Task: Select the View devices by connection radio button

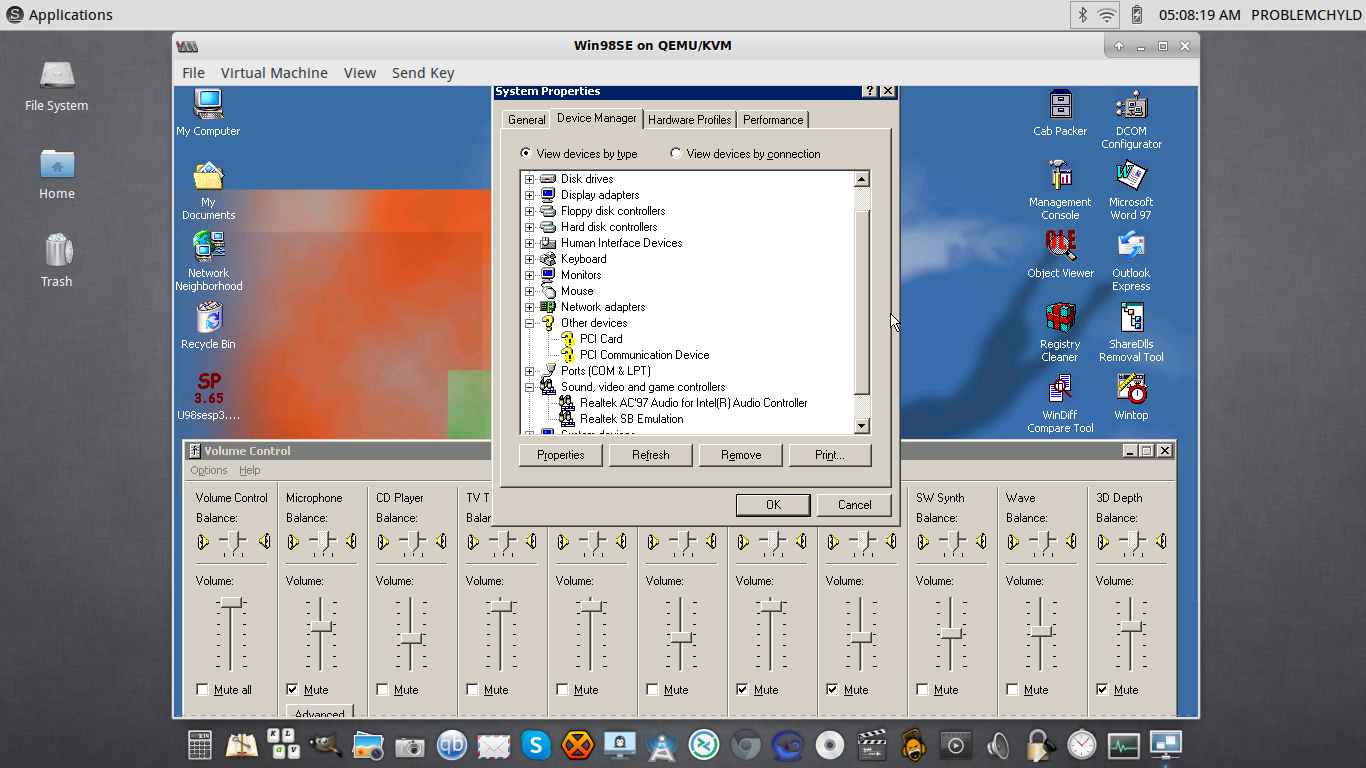Action: (676, 154)
